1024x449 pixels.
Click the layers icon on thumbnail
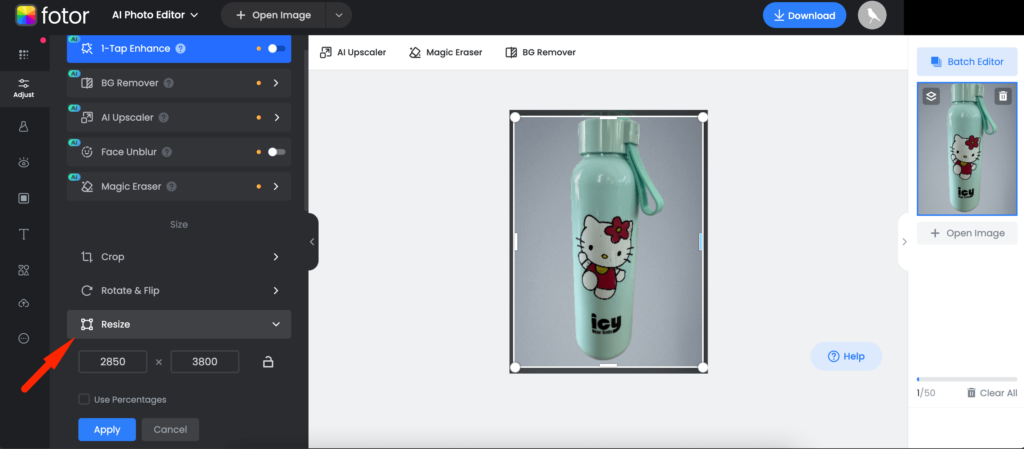tap(931, 96)
